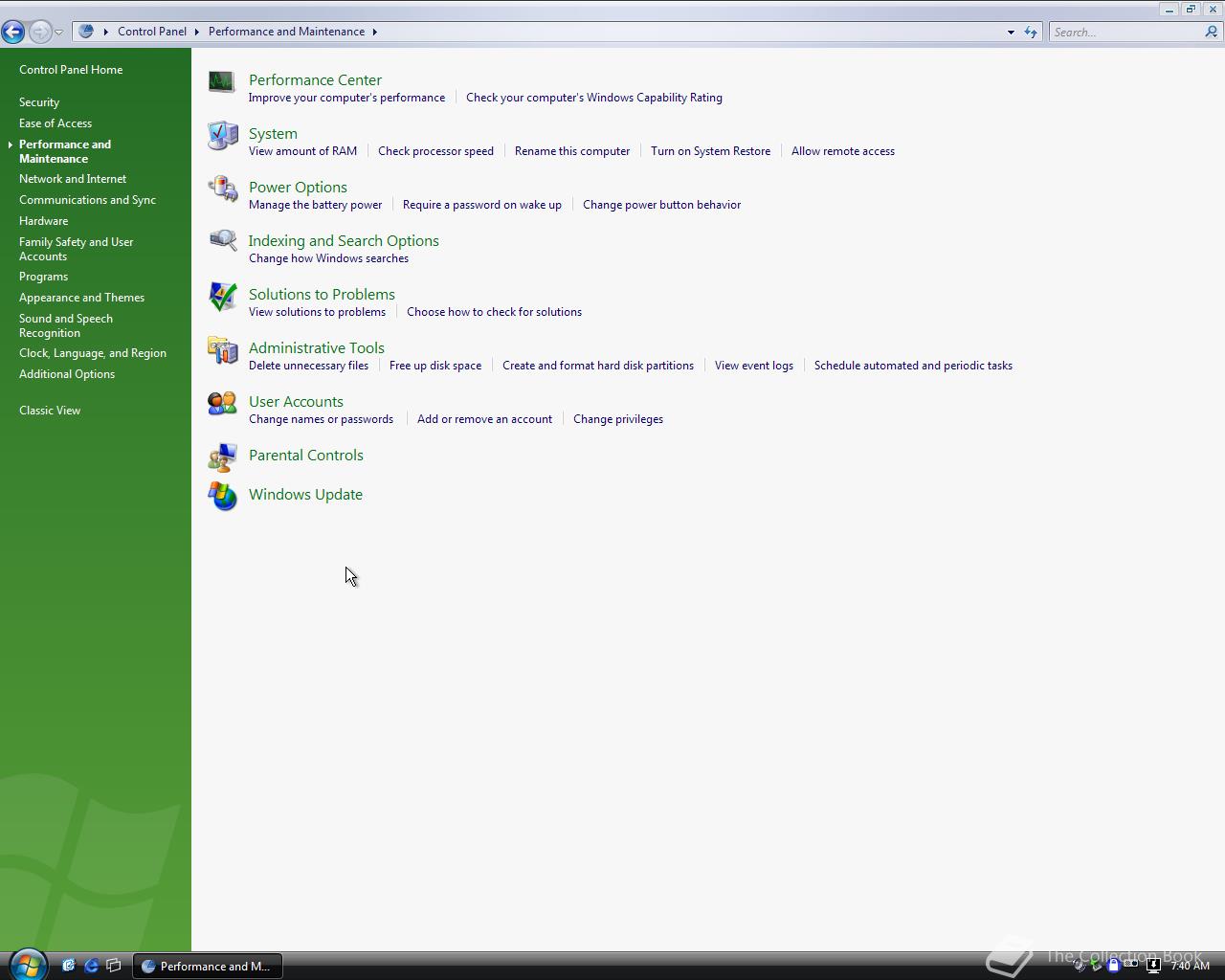Click the Control Panel breadcrumb segment
This screenshot has height=980, width=1225.
point(152,32)
